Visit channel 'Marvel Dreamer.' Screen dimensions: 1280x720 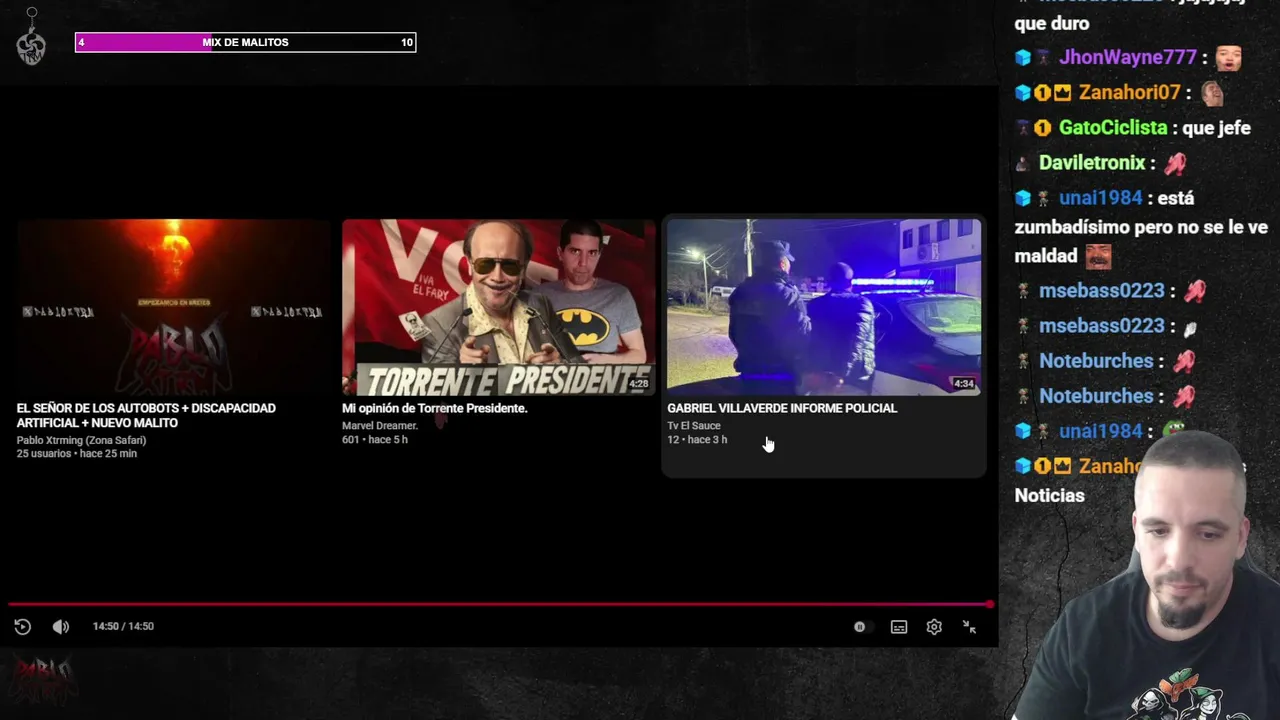pos(380,425)
